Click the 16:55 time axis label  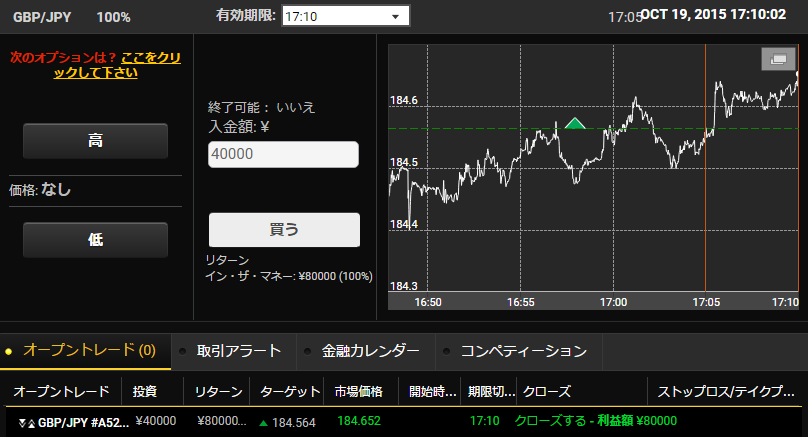(520, 302)
